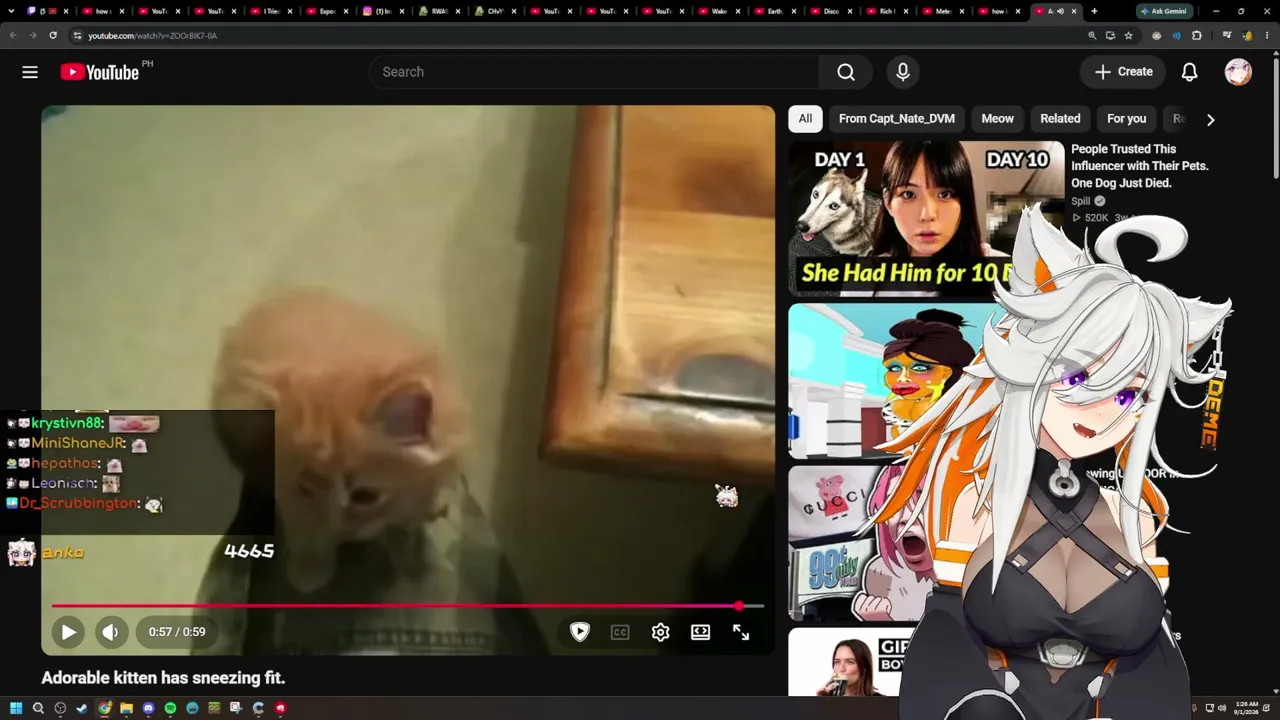This screenshot has height=720, width=1280.
Task: Open the Windows Start menu
Action: [16, 708]
